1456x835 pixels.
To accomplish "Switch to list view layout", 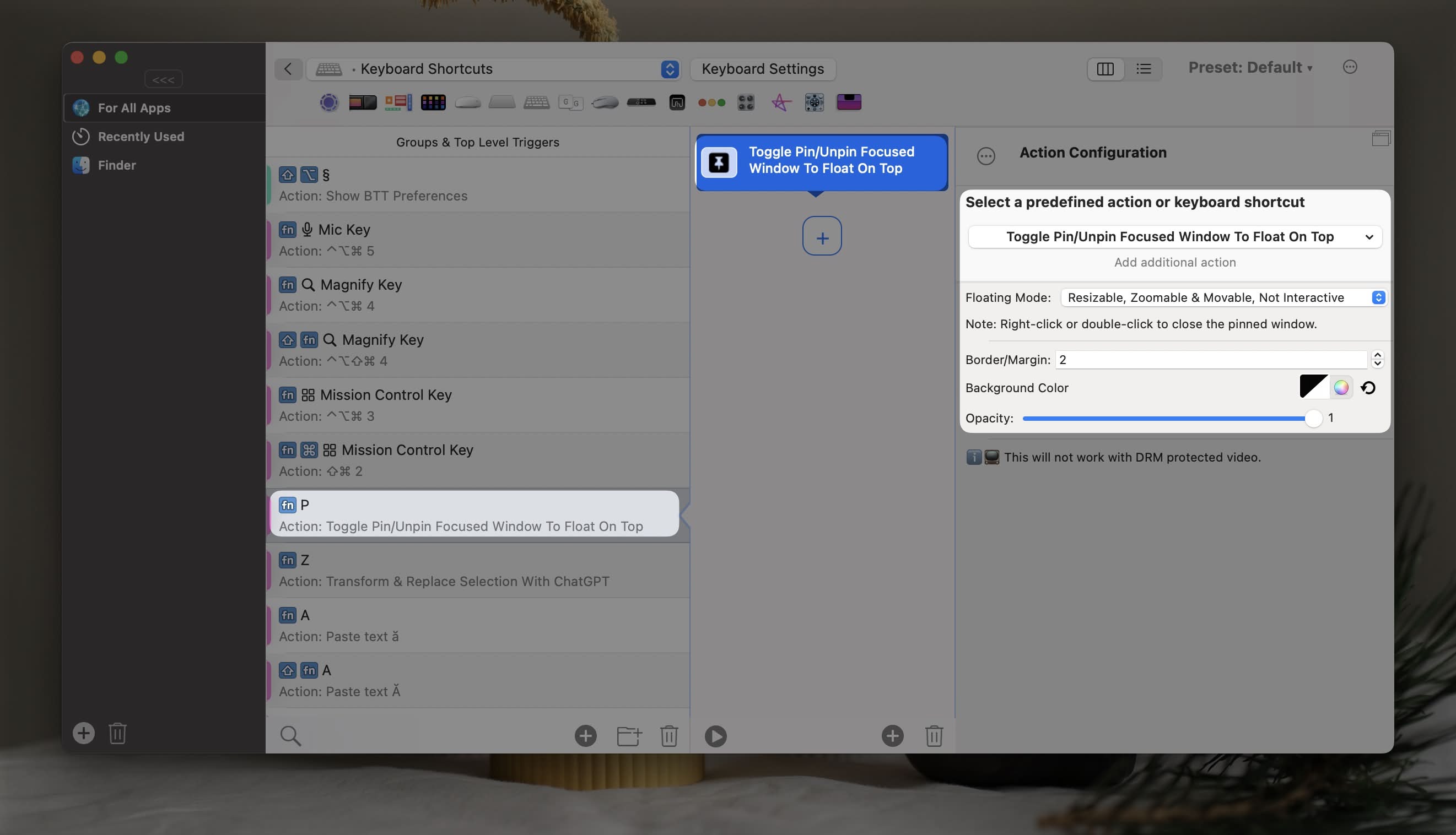I will [1144, 69].
